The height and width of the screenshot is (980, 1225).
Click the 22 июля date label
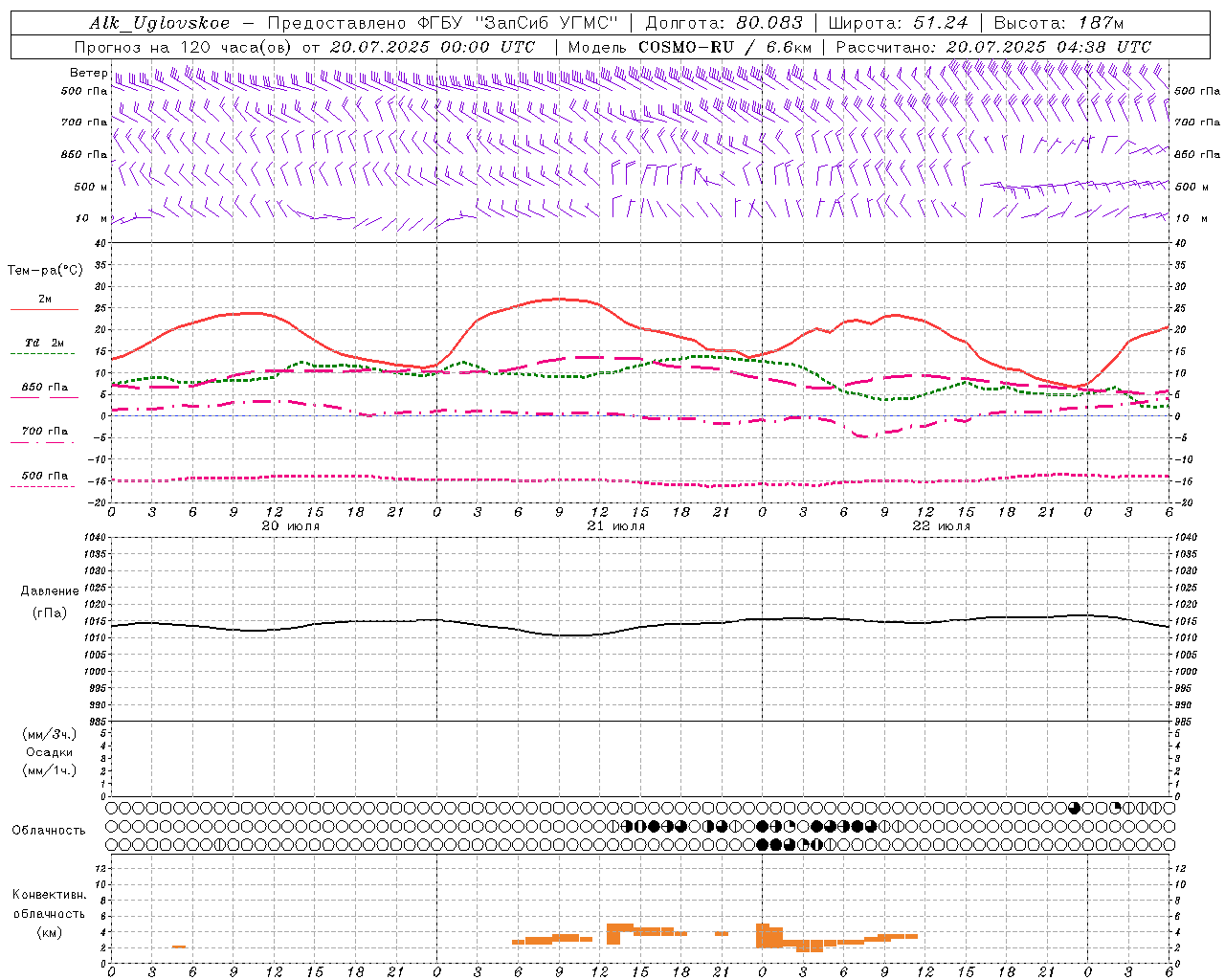[x=941, y=526]
